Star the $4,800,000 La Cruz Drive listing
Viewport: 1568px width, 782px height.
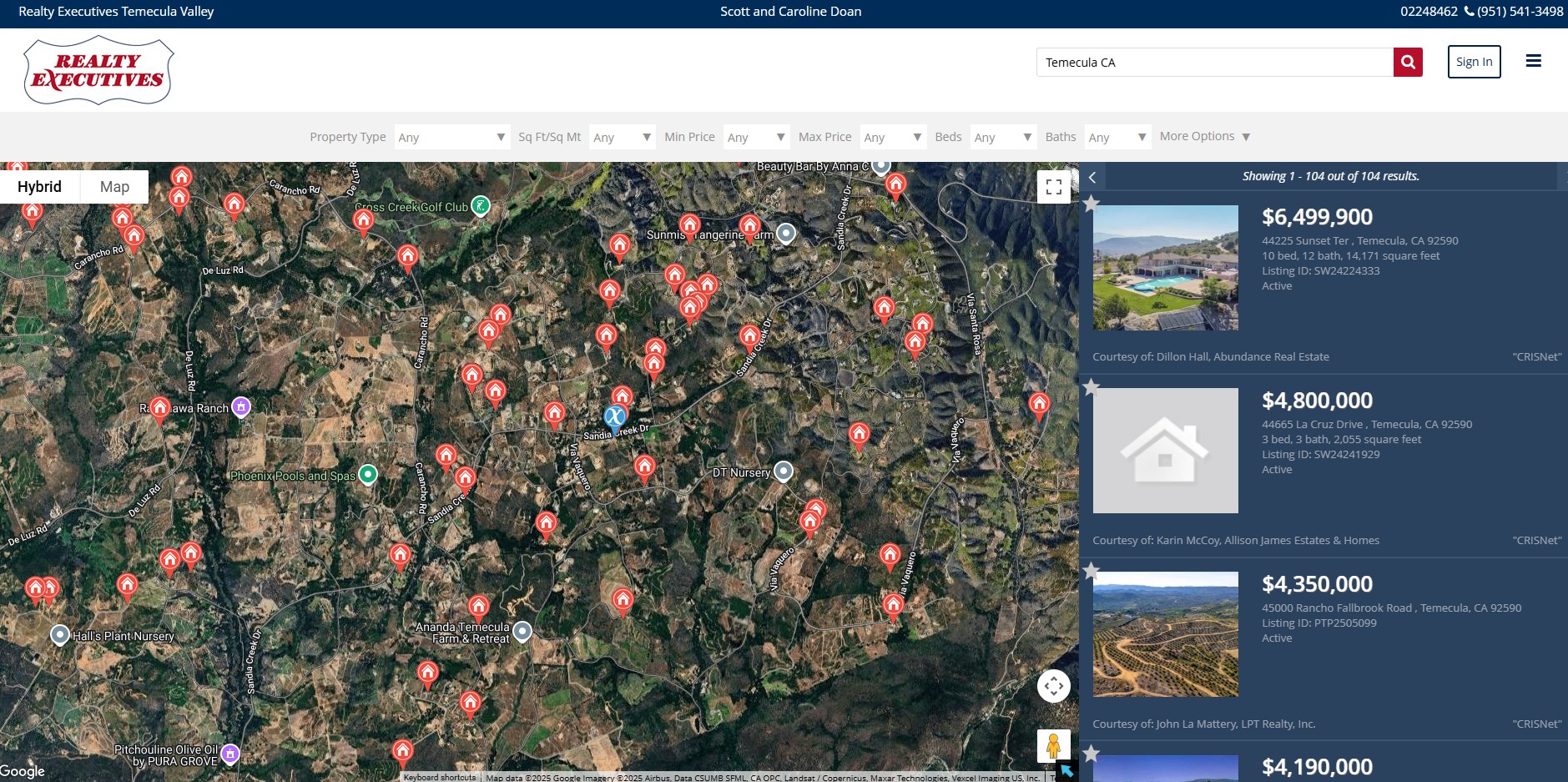click(x=1091, y=387)
